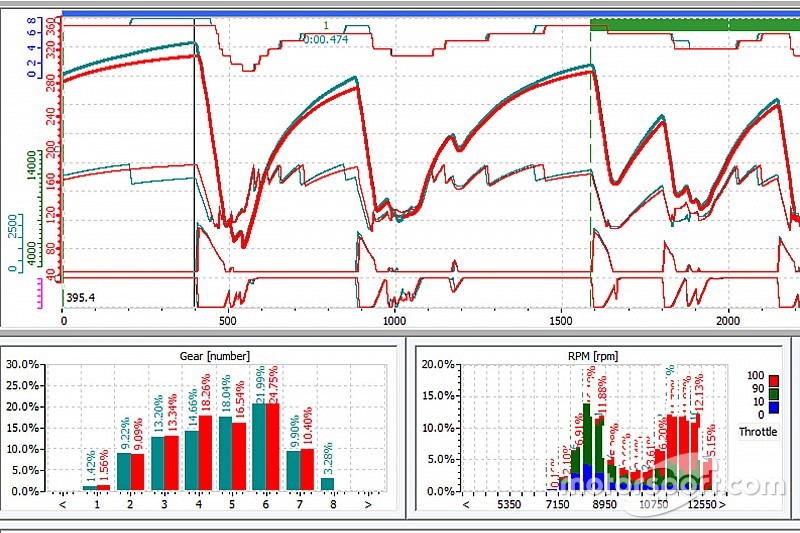Click the green 14000 RPM axis label
Image resolution: width=800 pixels, height=533 pixels.
32,165
